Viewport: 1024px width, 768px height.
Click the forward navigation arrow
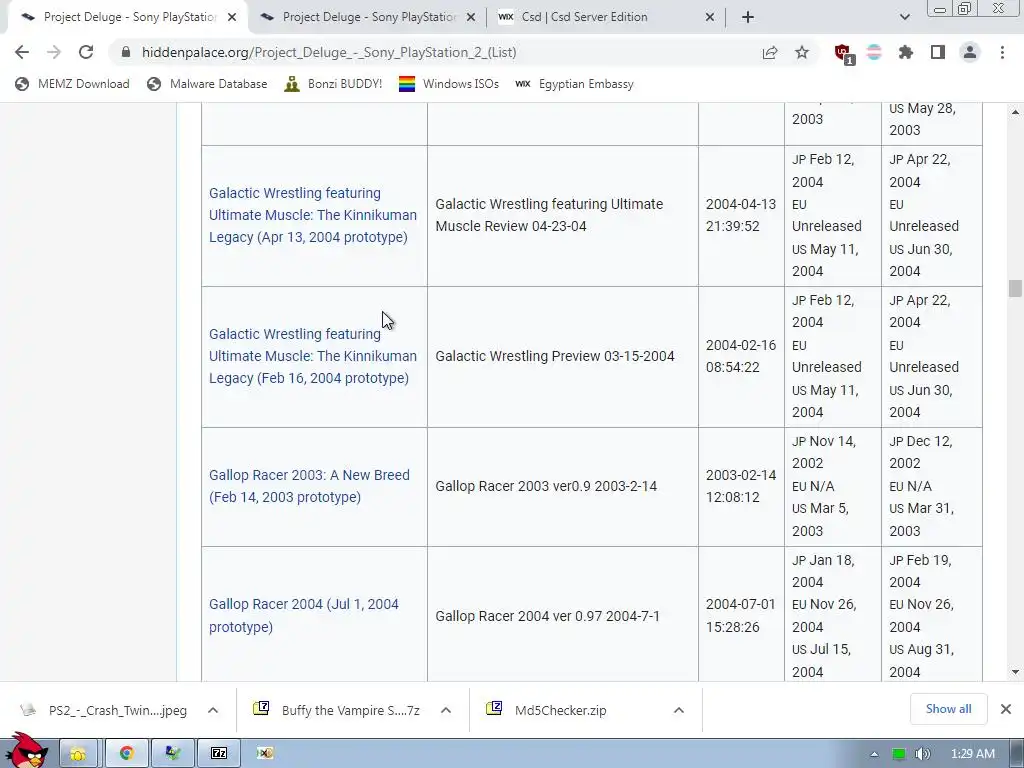click(54, 52)
